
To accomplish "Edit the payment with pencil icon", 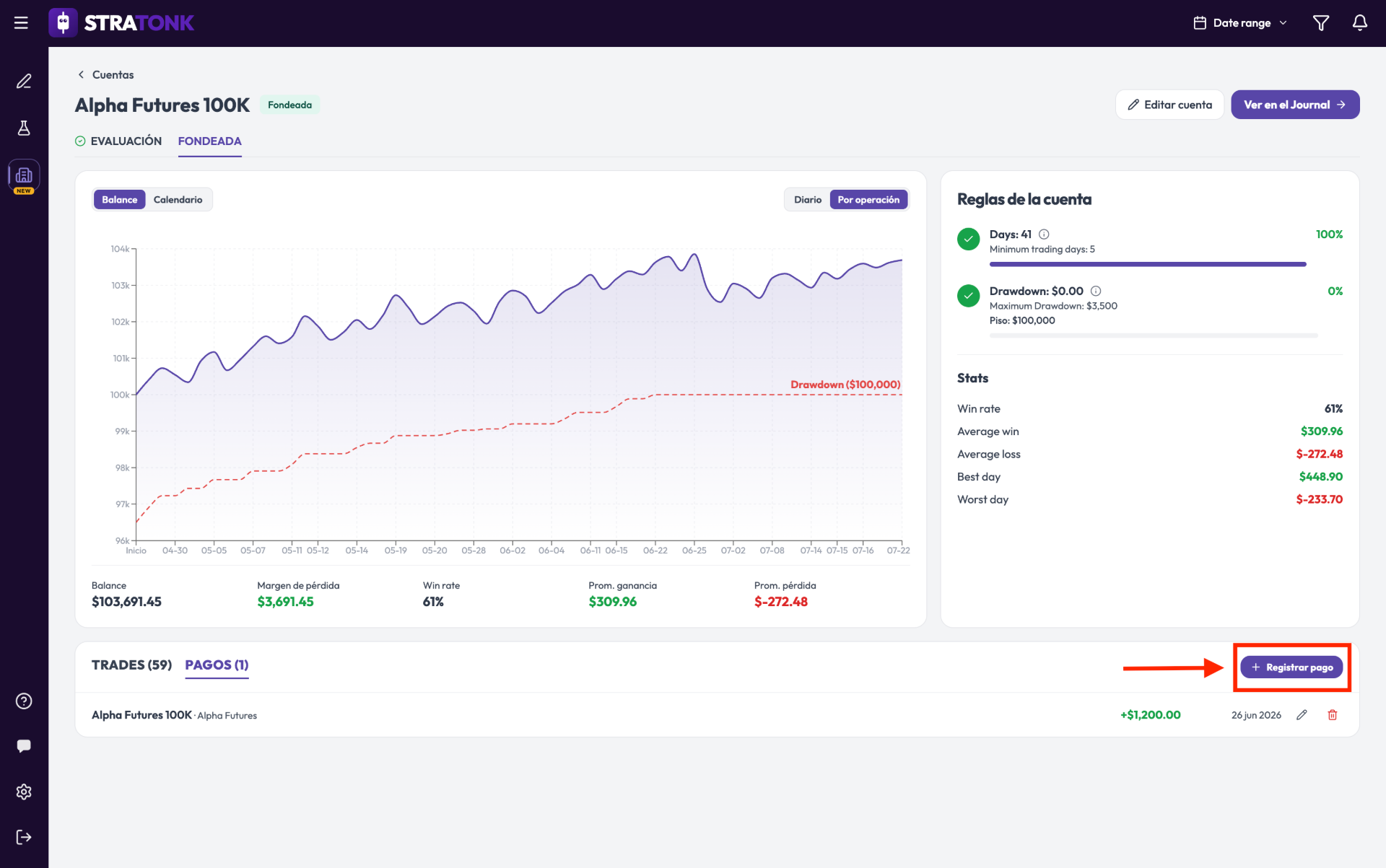I will [x=1302, y=715].
